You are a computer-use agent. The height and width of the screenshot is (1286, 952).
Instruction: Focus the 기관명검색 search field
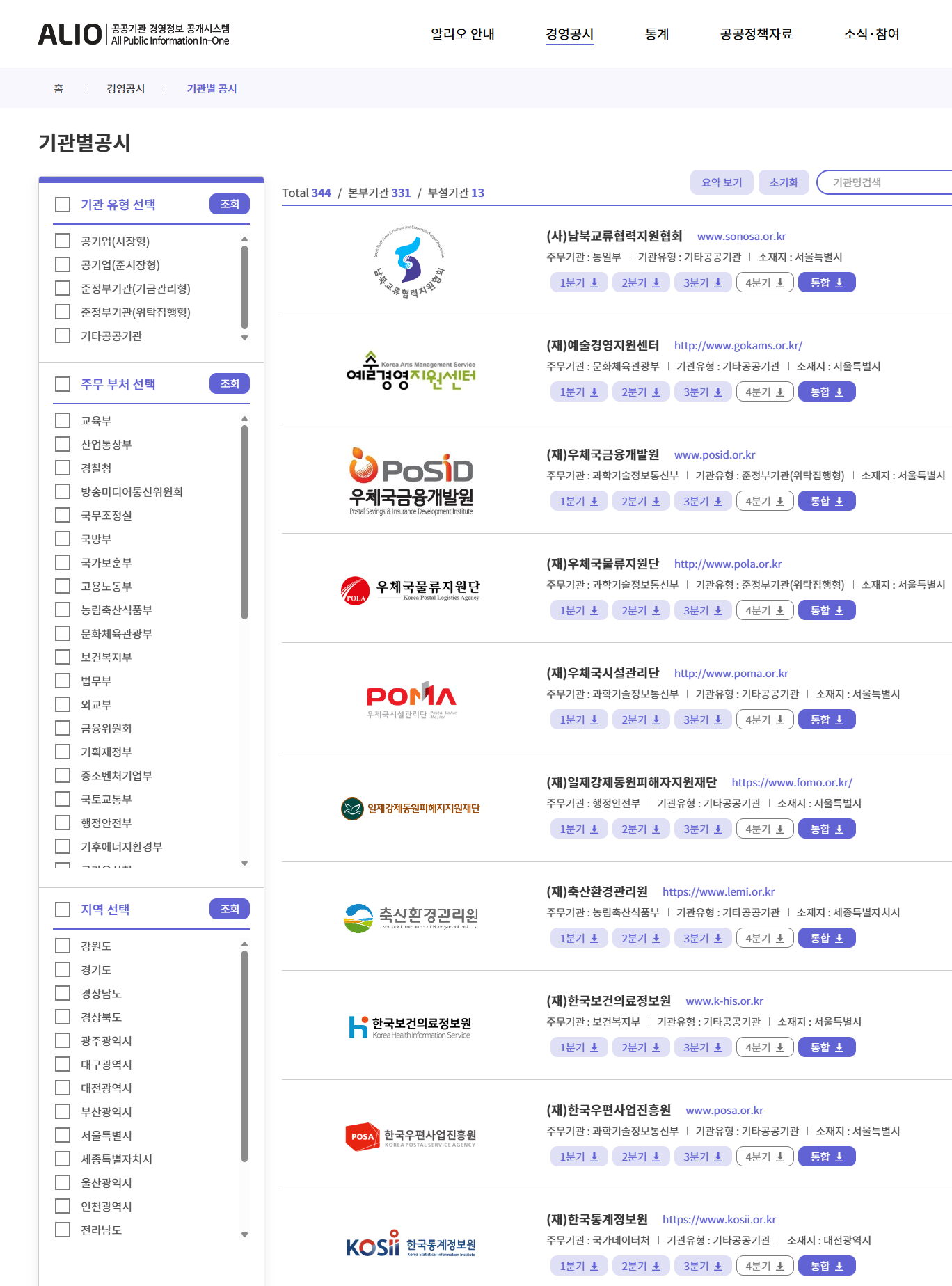(885, 182)
